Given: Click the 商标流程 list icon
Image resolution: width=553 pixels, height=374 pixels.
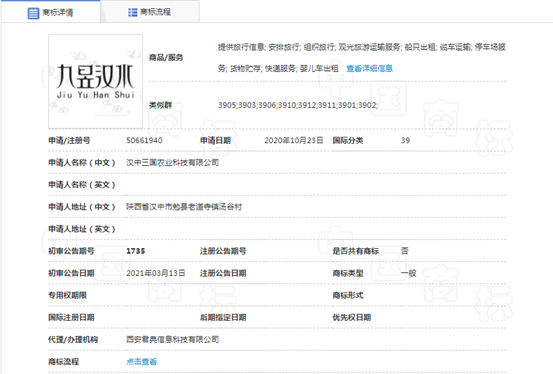Looking at the screenshot, I should point(133,12).
